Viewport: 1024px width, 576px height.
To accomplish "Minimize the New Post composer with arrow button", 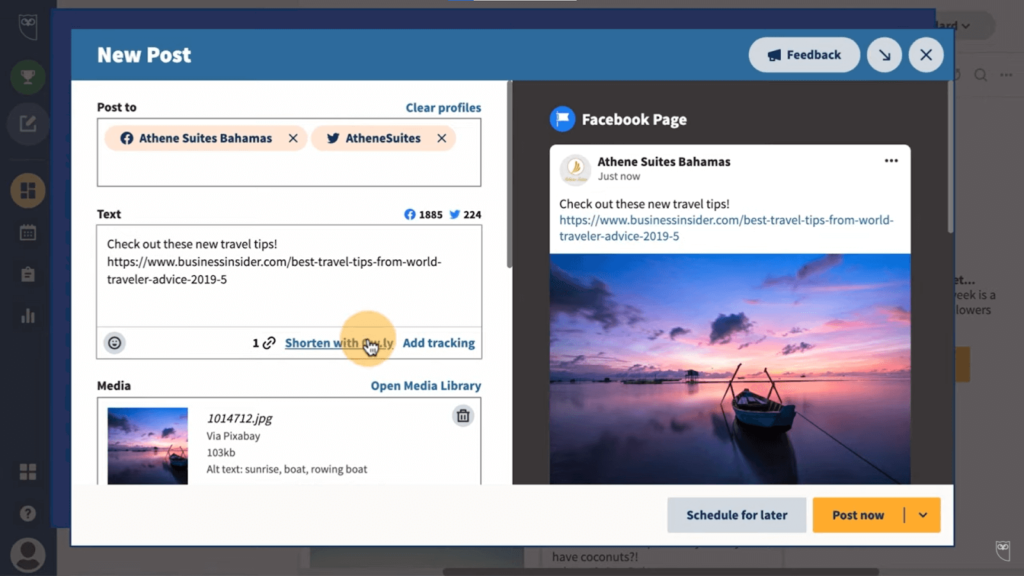I will [884, 55].
